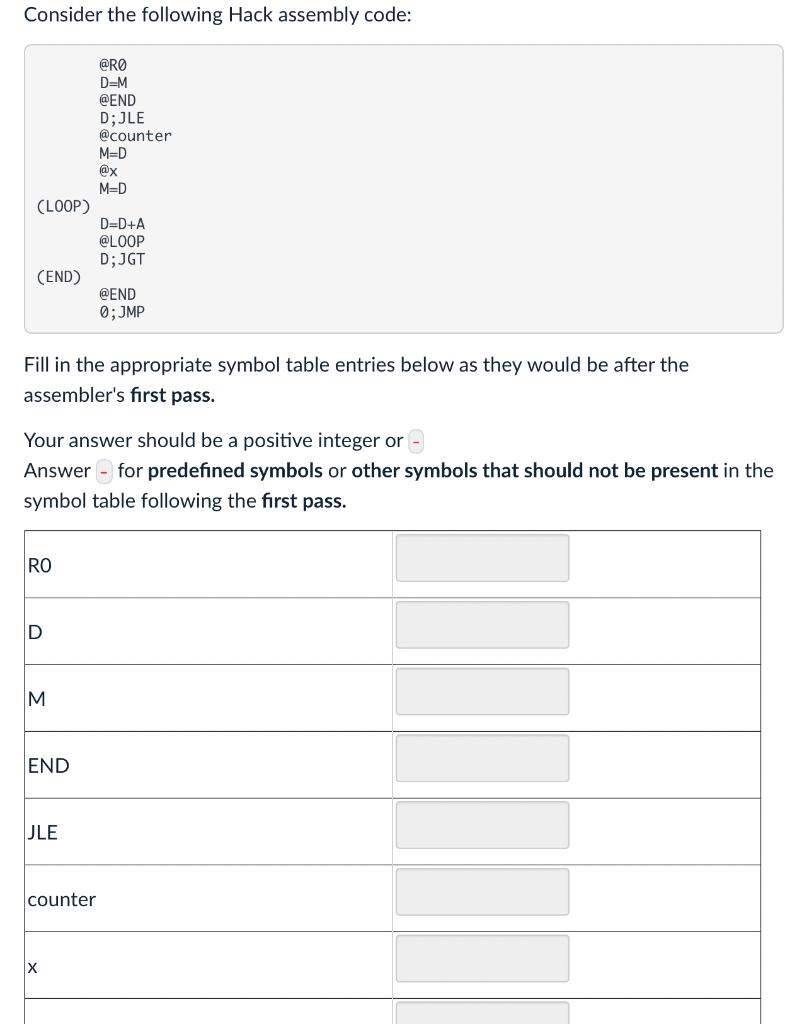Select the JLE row label in the table
The image size is (785, 1024).
click(x=43, y=831)
